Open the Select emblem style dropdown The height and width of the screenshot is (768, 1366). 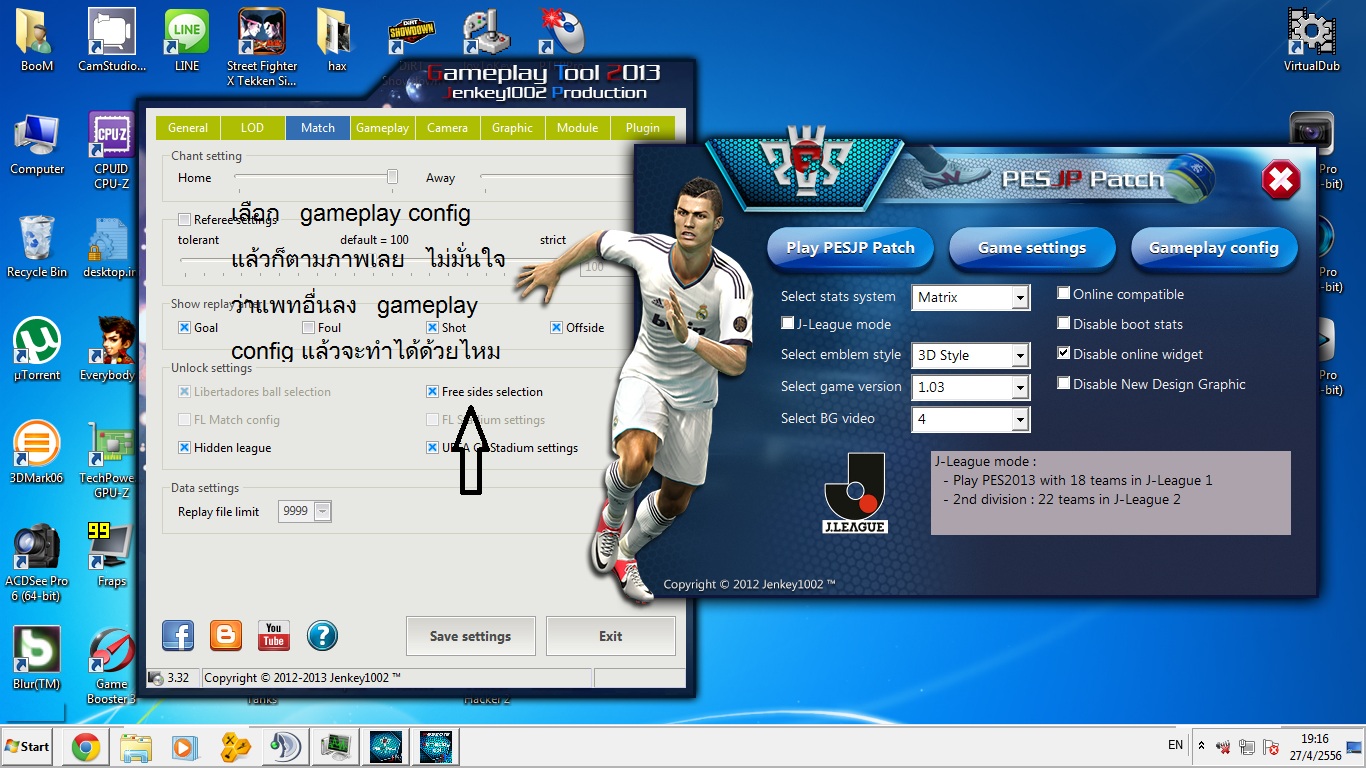tap(971, 355)
